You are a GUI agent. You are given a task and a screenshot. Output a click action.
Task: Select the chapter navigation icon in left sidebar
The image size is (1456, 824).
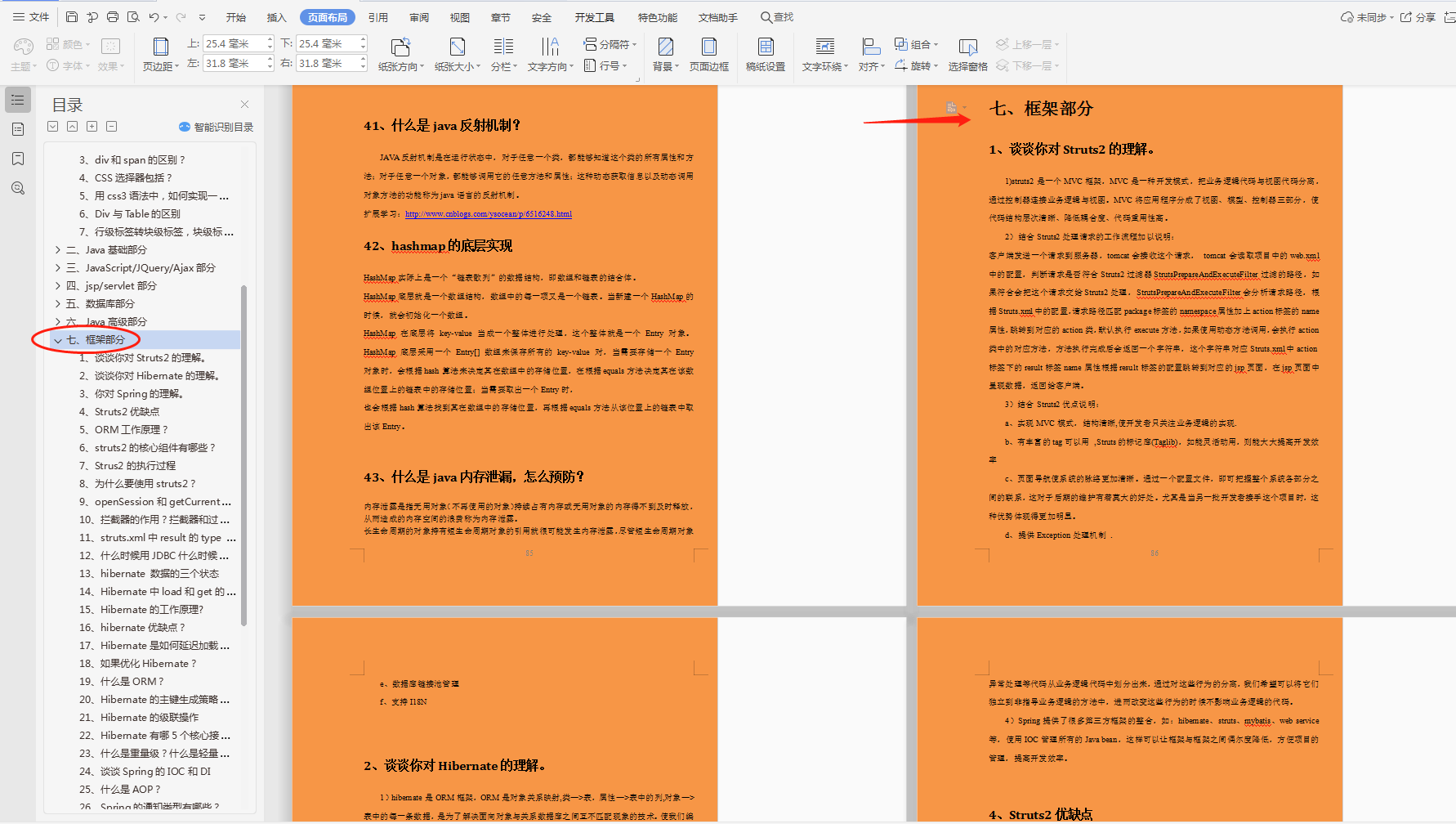[18, 129]
